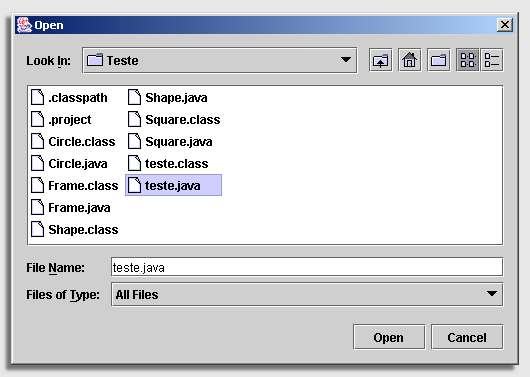This screenshot has width=530, height=377.
Task: Select Circle.java in file list
Action: coord(69,163)
